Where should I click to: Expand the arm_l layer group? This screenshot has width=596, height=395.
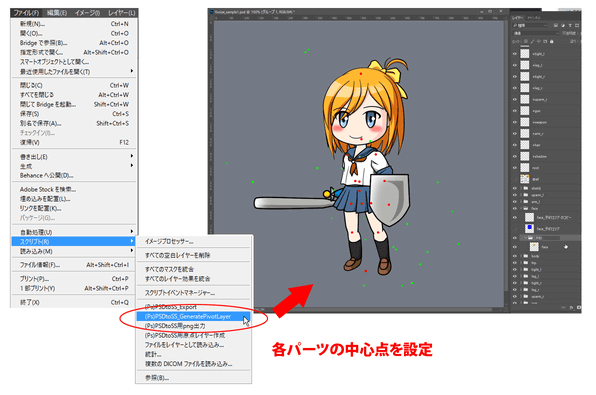pos(521,202)
